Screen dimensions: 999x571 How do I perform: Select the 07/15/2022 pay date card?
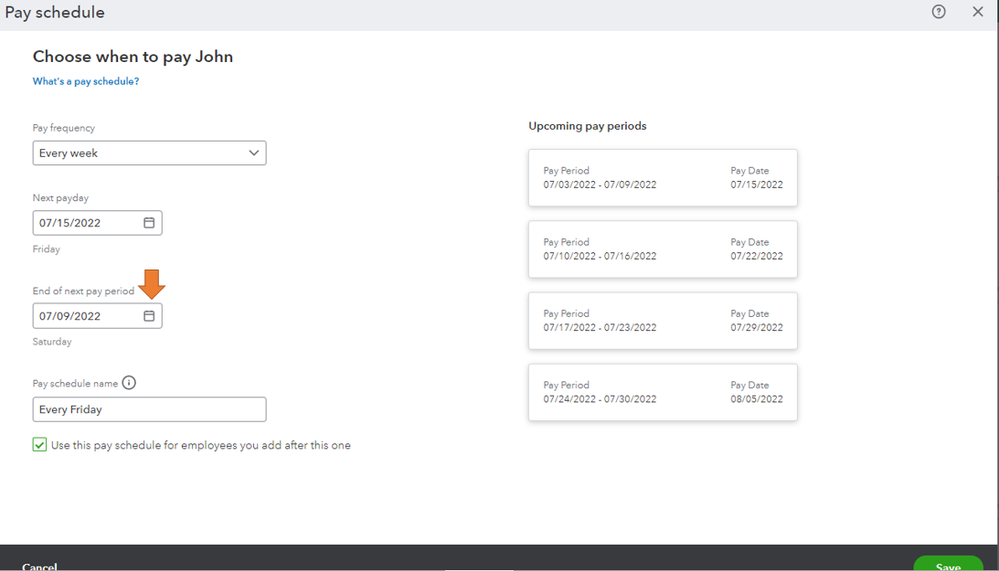click(x=662, y=178)
